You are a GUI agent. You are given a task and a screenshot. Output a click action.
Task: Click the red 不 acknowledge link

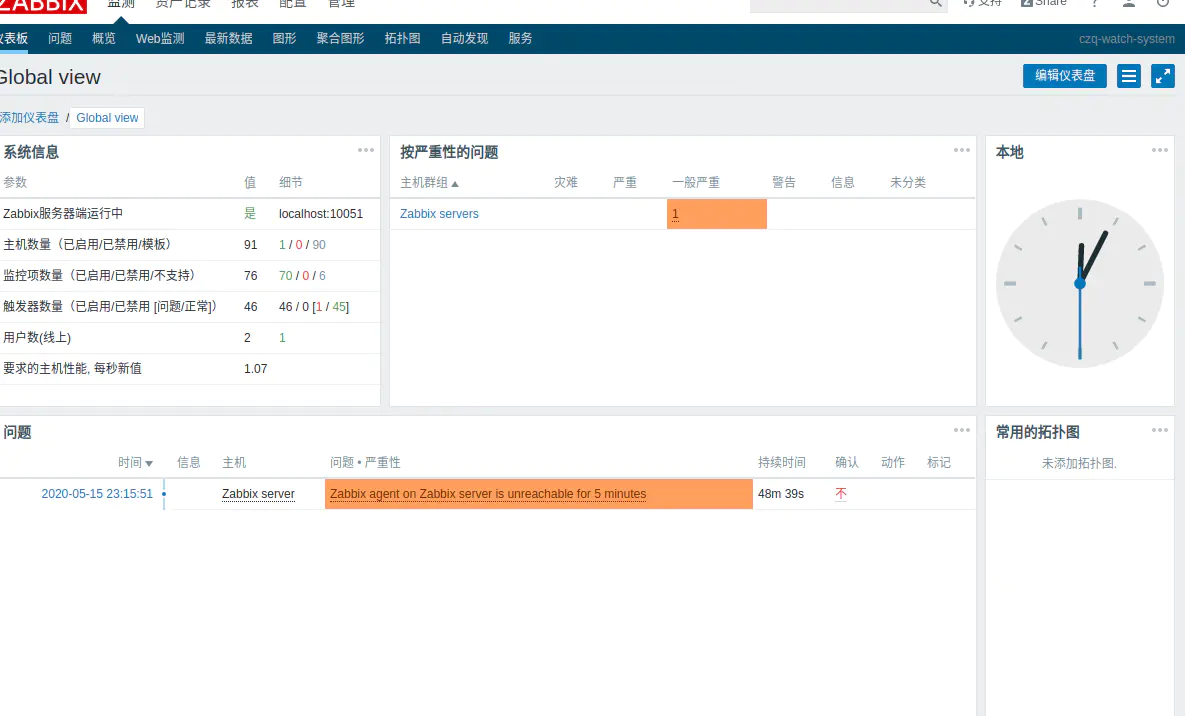pyautogui.click(x=840, y=494)
